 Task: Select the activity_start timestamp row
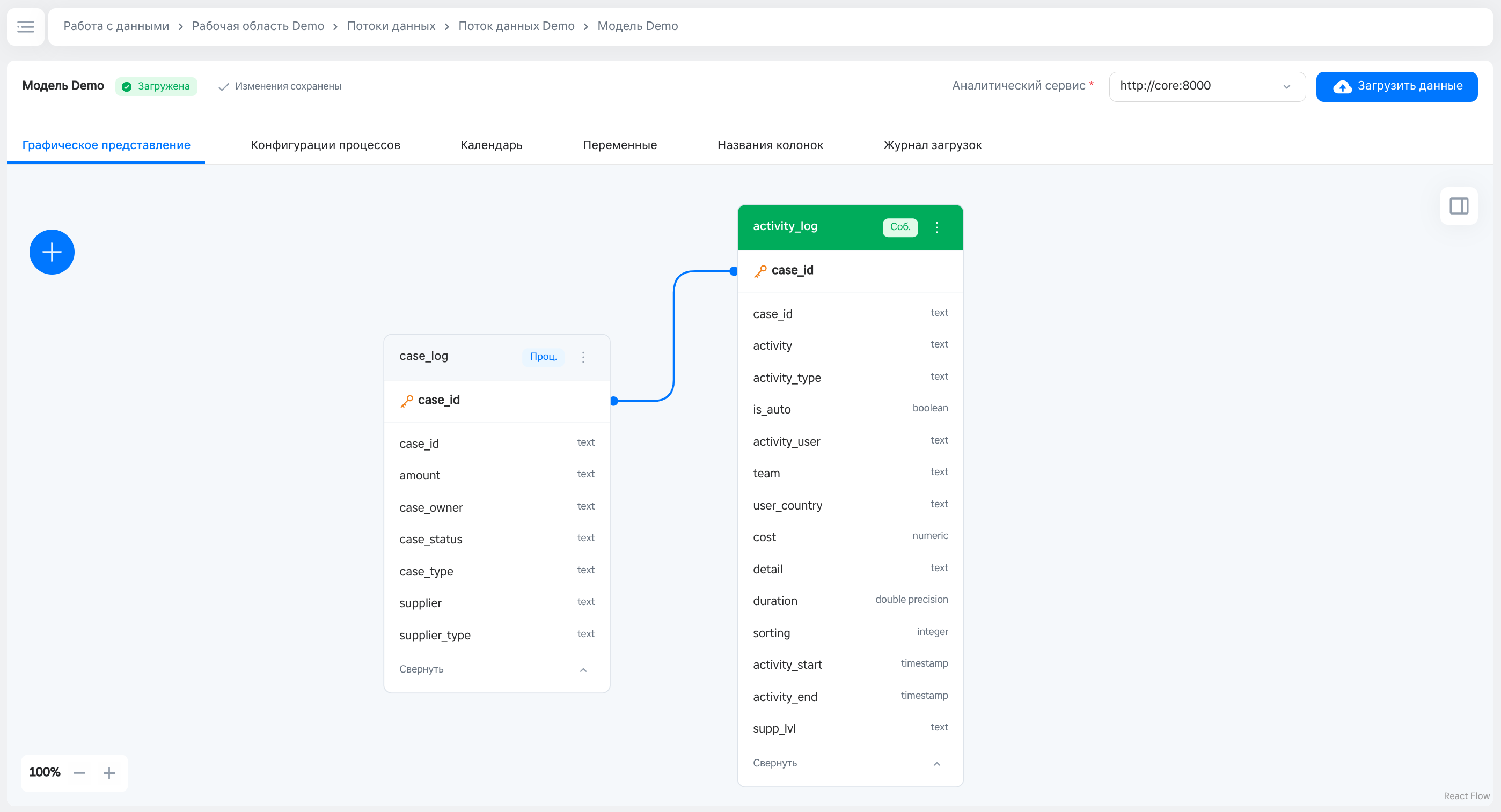point(850,664)
